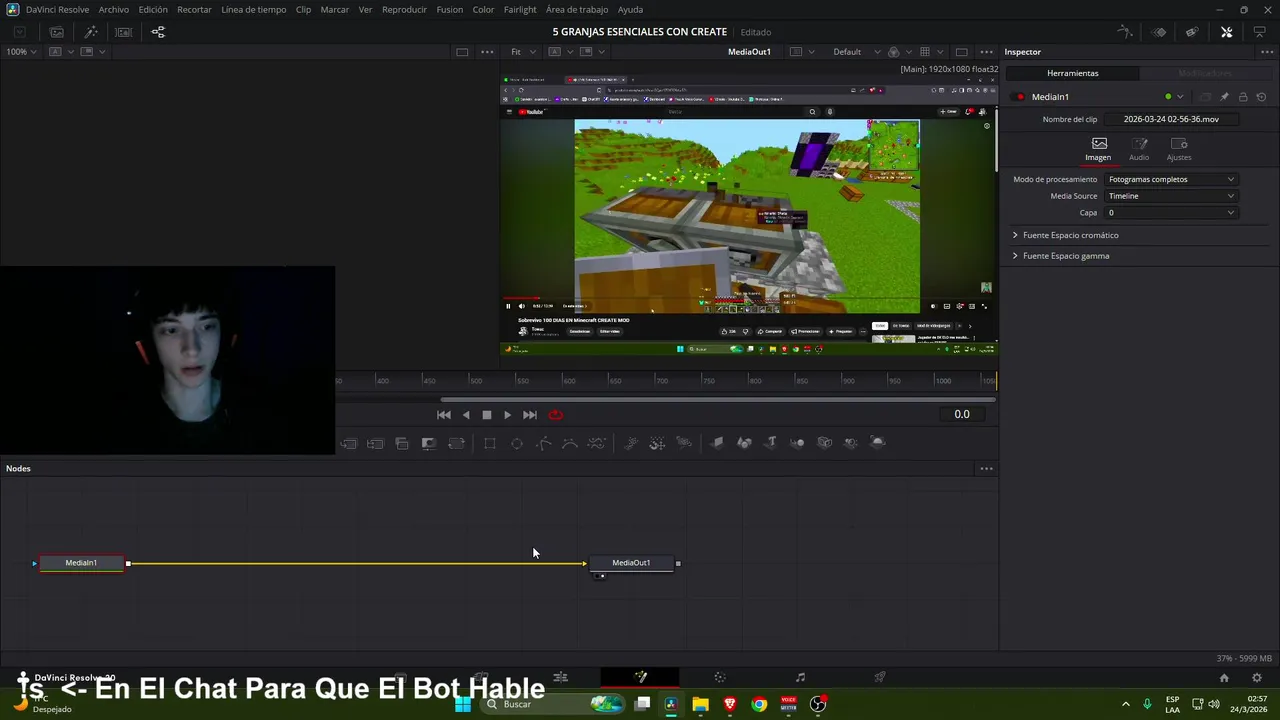Toggle the MediaIn1 enable switch in Inspector
The height and width of the screenshot is (720, 1280).
[x=1019, y=97]
